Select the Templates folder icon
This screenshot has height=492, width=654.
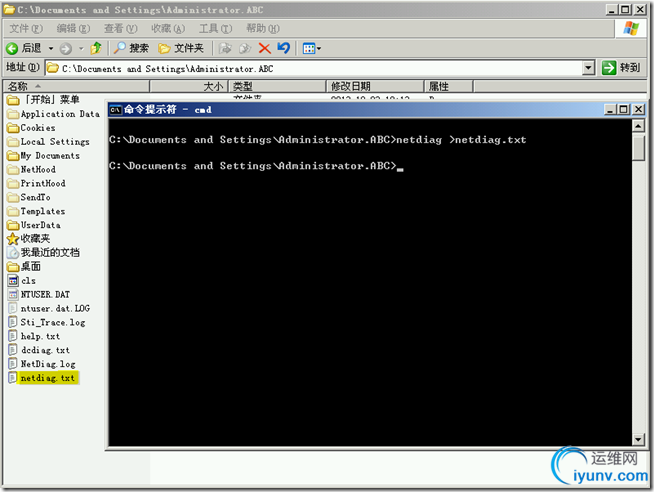coord(13,211)
